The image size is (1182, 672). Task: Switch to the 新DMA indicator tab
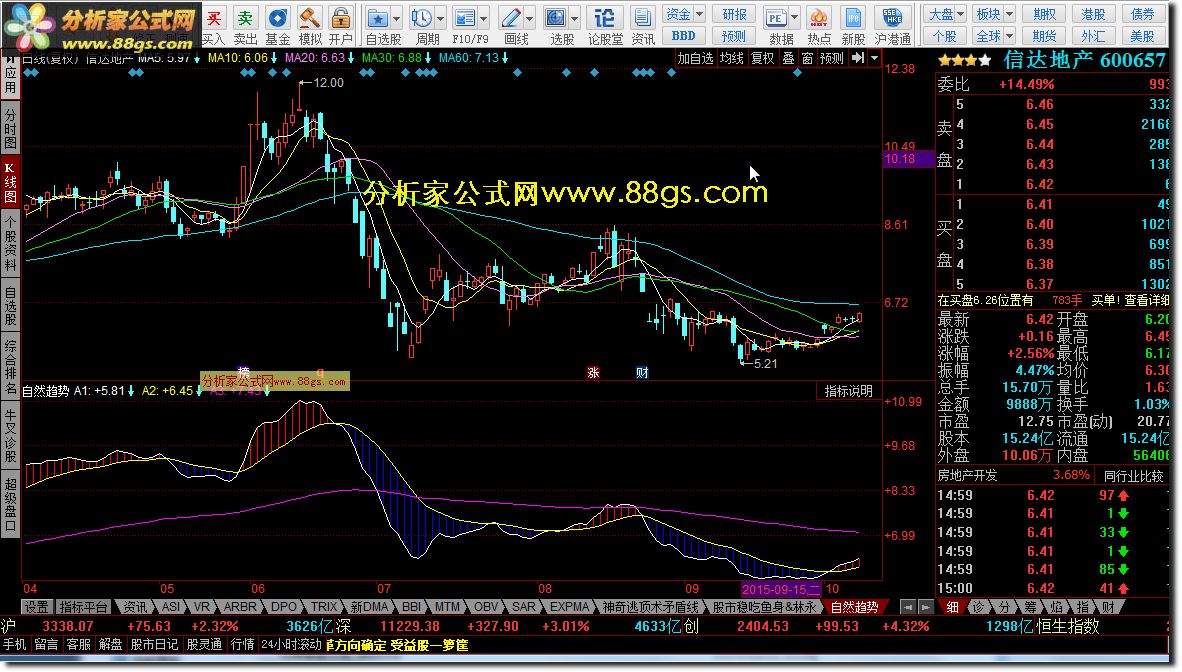click(369, 607)
